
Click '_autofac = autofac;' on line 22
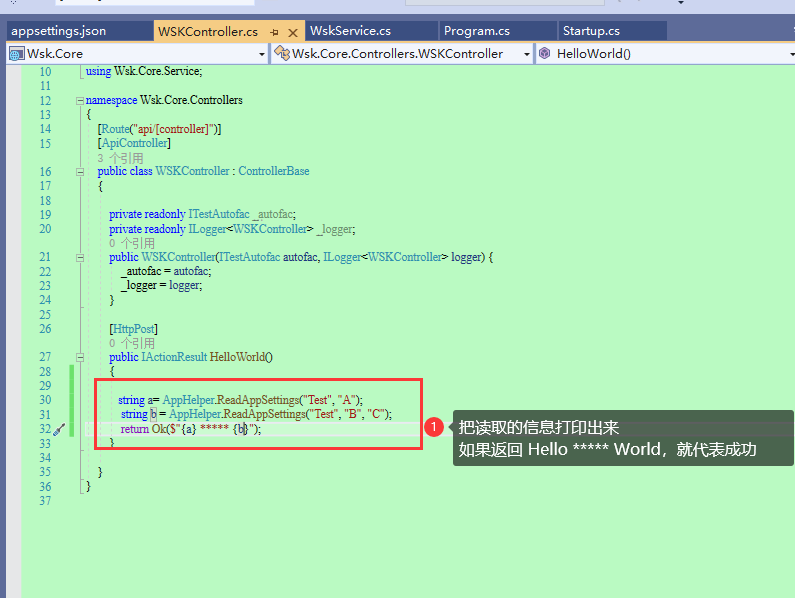[166, 272]
